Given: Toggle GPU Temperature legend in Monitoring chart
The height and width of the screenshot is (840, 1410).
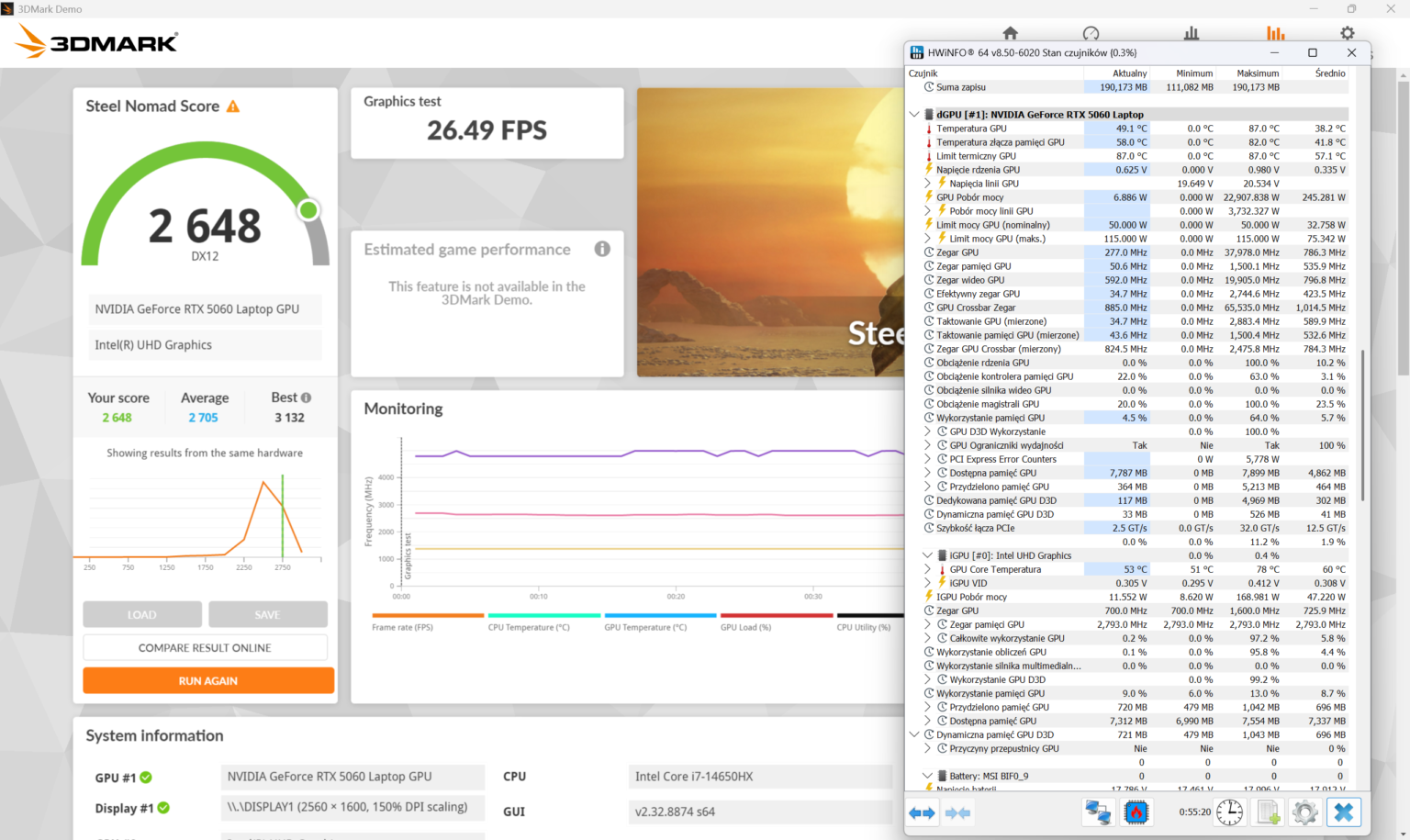Looking at the screenshot, I should [x=660, y=622].
